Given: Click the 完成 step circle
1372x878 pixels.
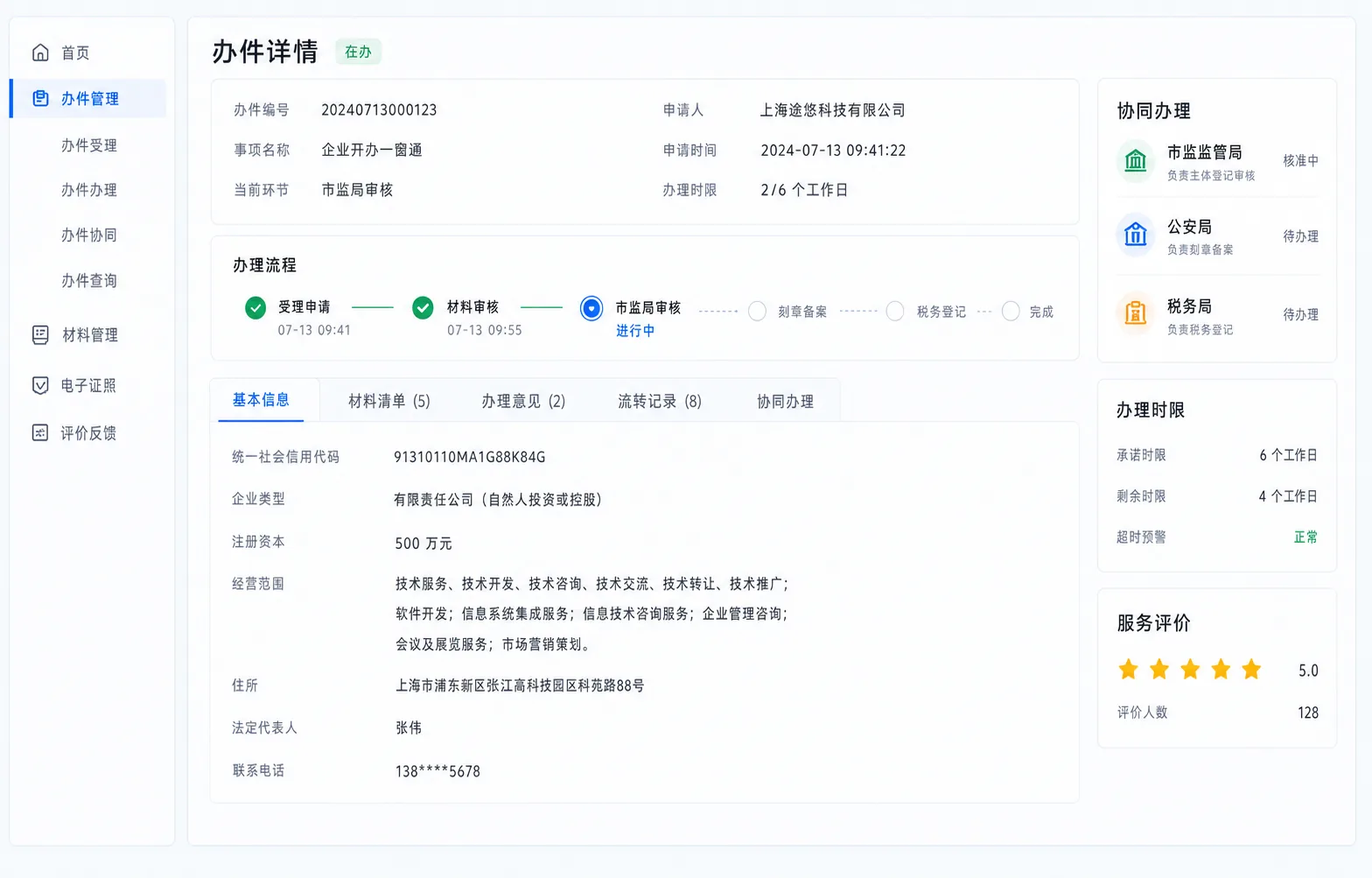Looking at the screenshot, I should [x=1011, y=312].
